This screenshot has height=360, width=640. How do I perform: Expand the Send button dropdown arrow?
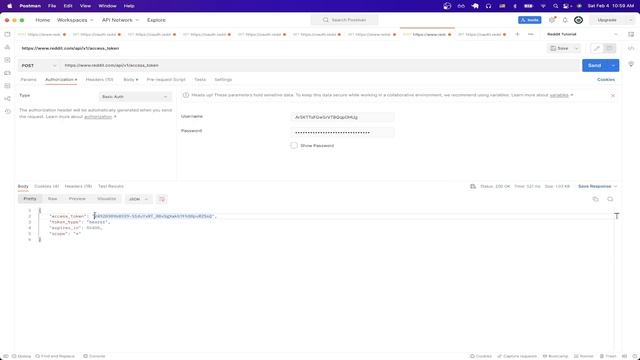point(613,65)
